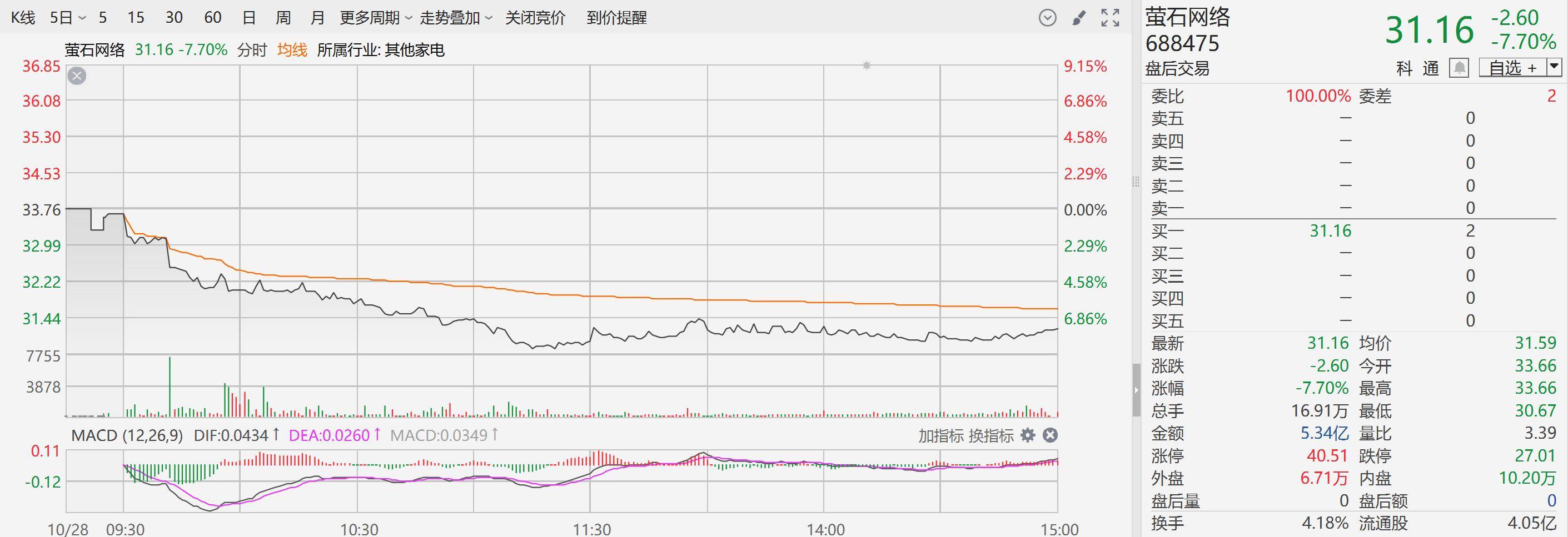Click the 到价提醒 price alert button
1568x537 pixels.
[616, 18]
